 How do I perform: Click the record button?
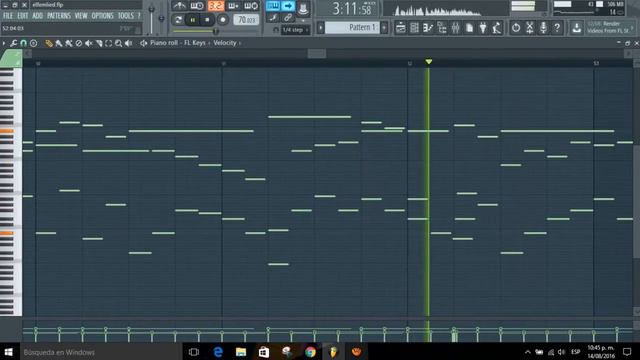[222, 20]
